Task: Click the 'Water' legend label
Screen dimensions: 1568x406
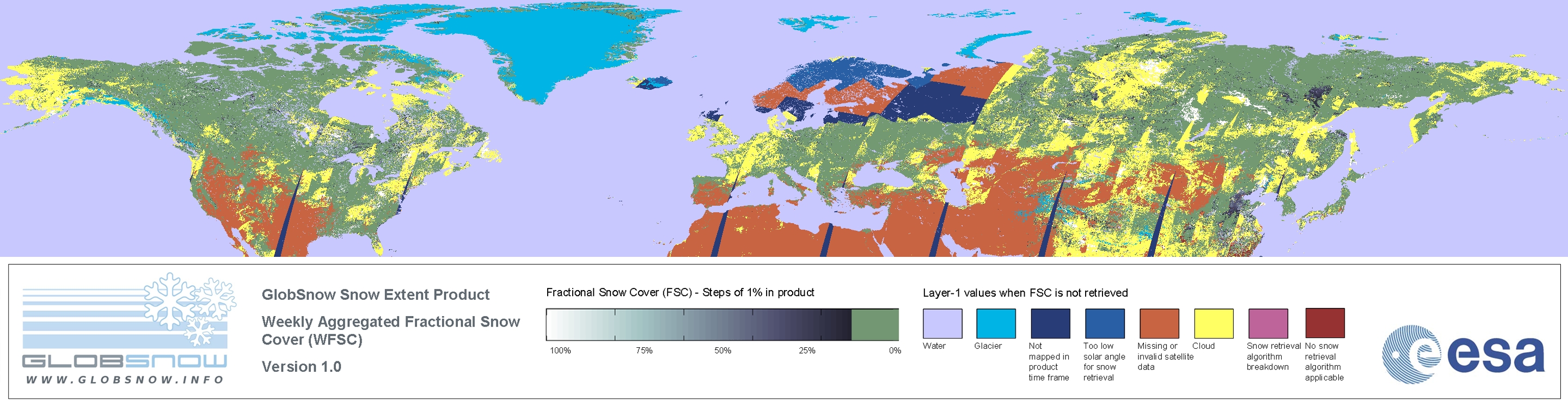Action: pyautogui.click(x=934, y=346)
